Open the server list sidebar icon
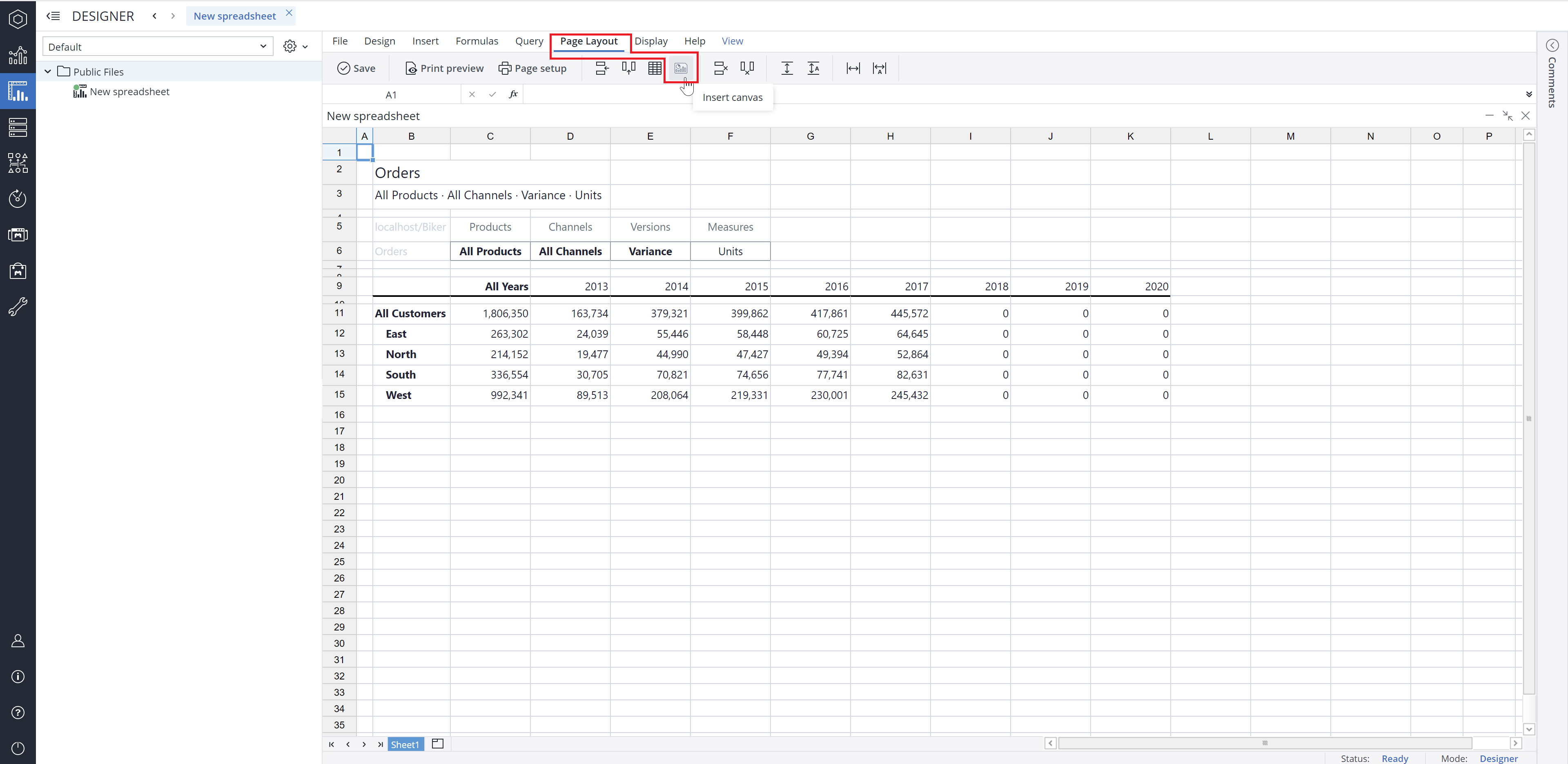 coord(18,127)
